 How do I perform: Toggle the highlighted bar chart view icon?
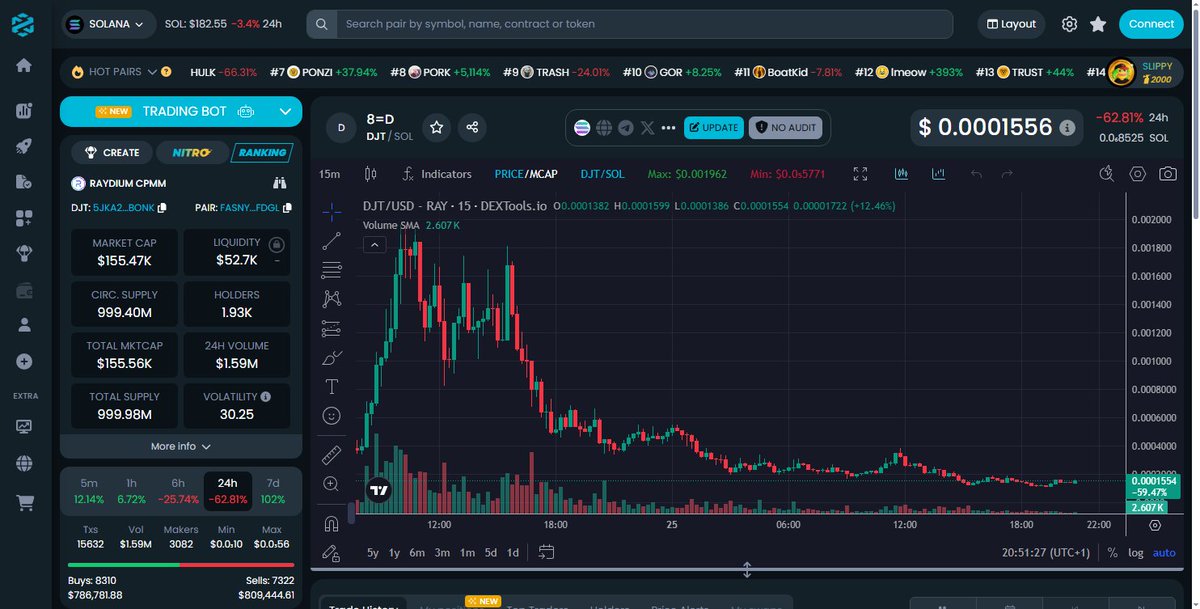901,174
